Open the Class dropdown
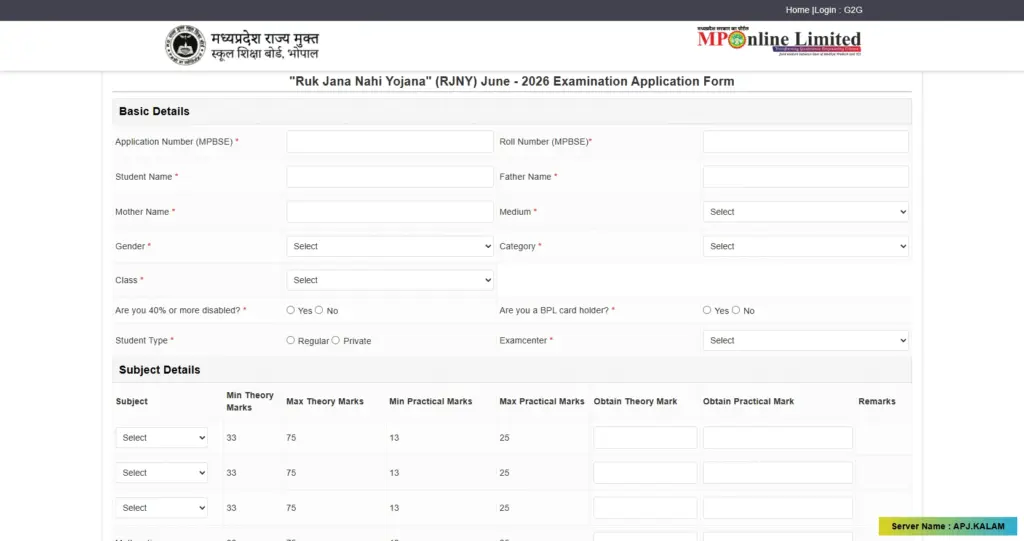 390,280
